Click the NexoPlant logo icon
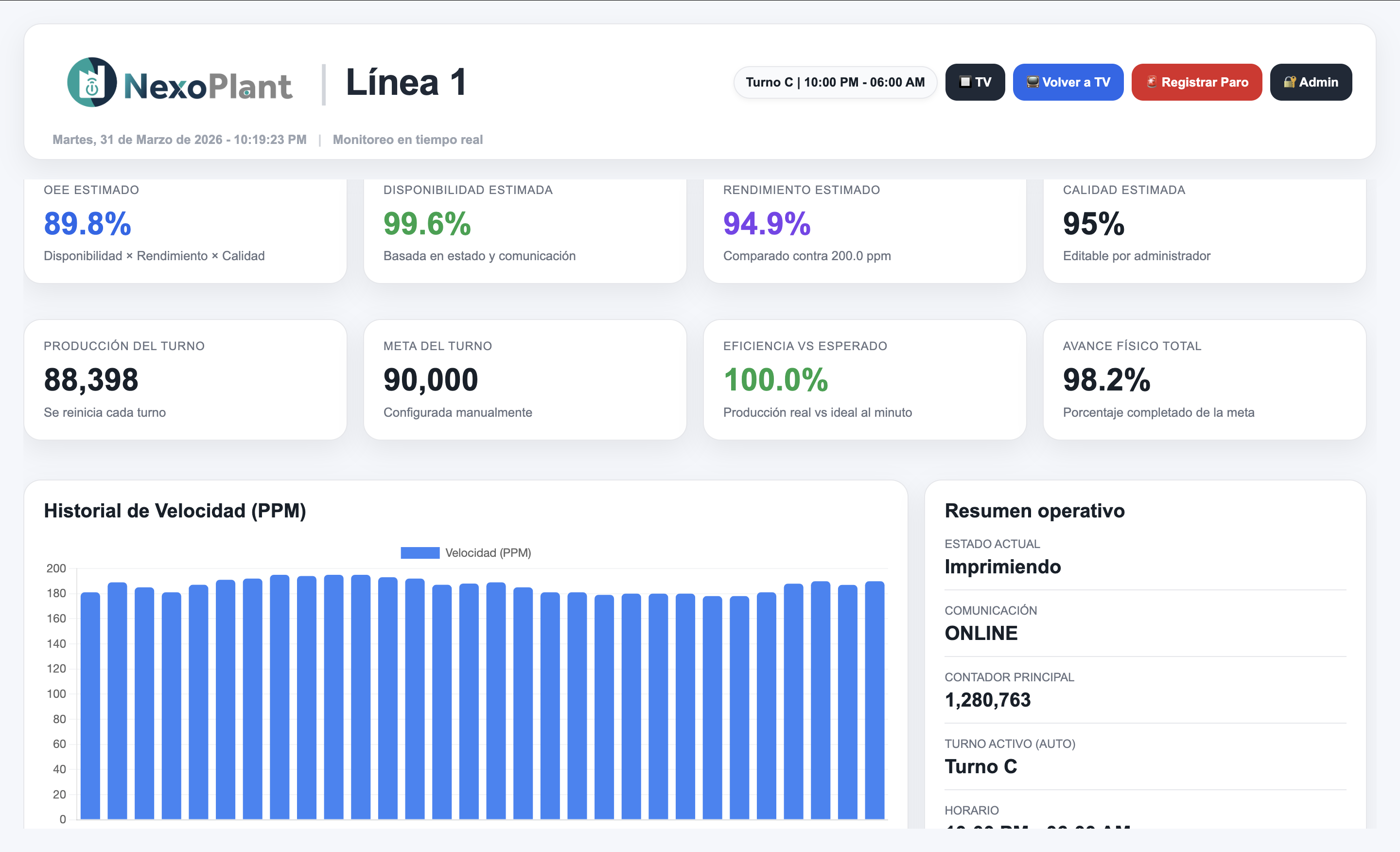 (92, 82)
